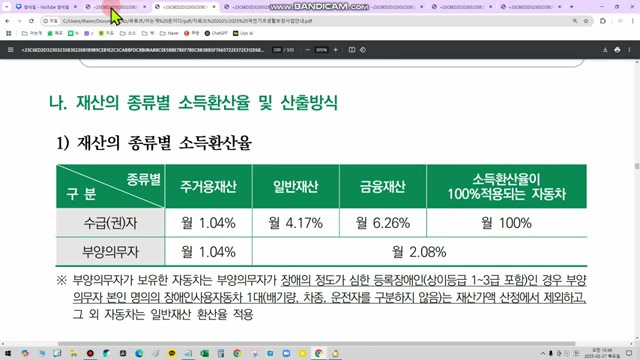Print the PDF document
This screenshot has height=360, width=640.
[x=617, y=50]
